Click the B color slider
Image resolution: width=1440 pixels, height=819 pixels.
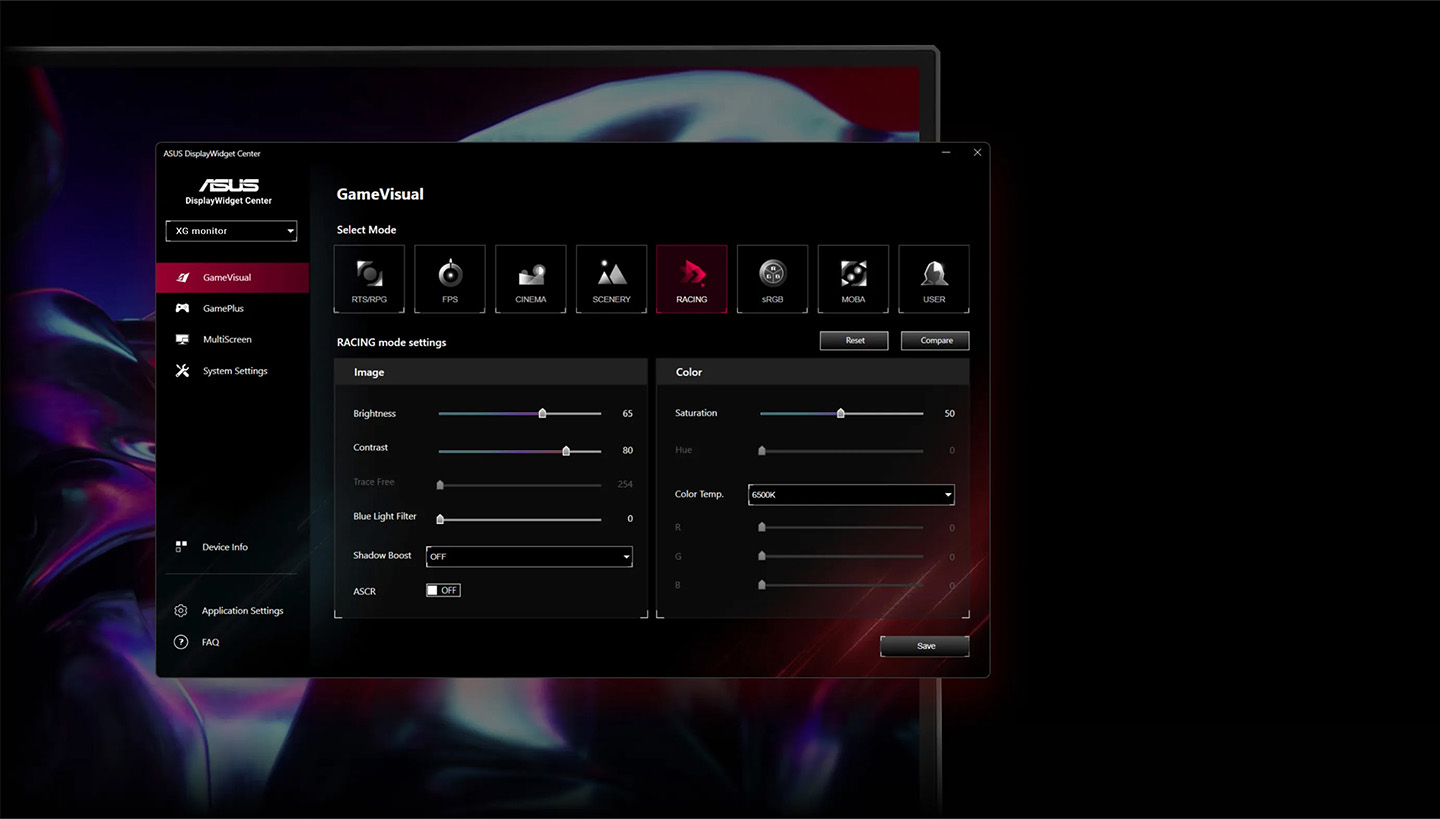point(842,585)
